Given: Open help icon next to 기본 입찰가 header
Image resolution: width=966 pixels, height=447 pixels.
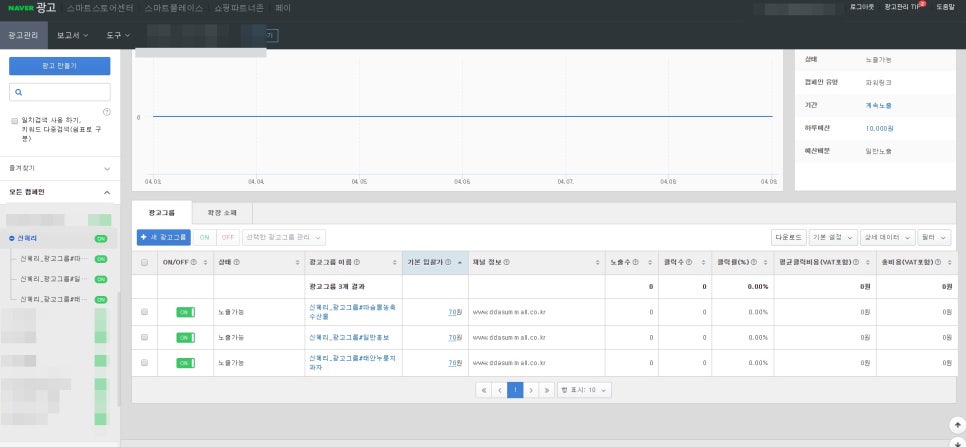Looking at the screenshot, I should point(448,262).
